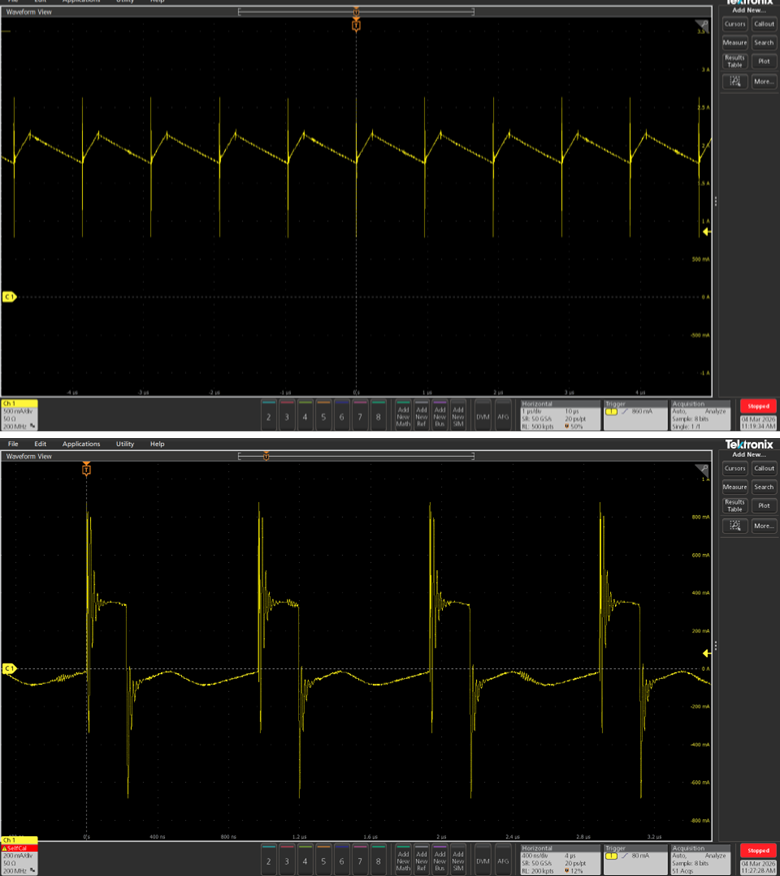Open the File menu on lower scope

13,444
